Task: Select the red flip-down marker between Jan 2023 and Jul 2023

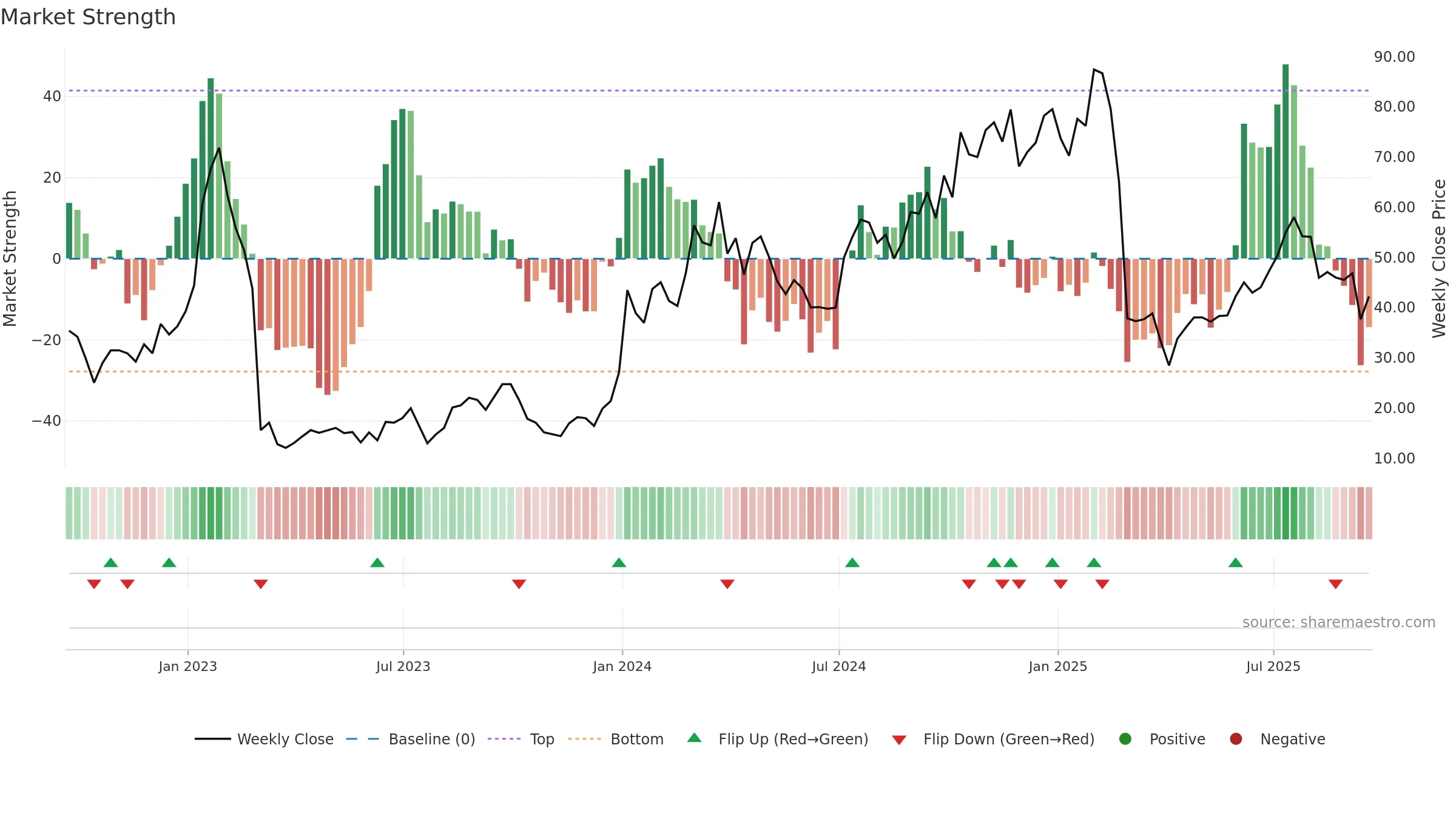Action: (x=261, y=584)
